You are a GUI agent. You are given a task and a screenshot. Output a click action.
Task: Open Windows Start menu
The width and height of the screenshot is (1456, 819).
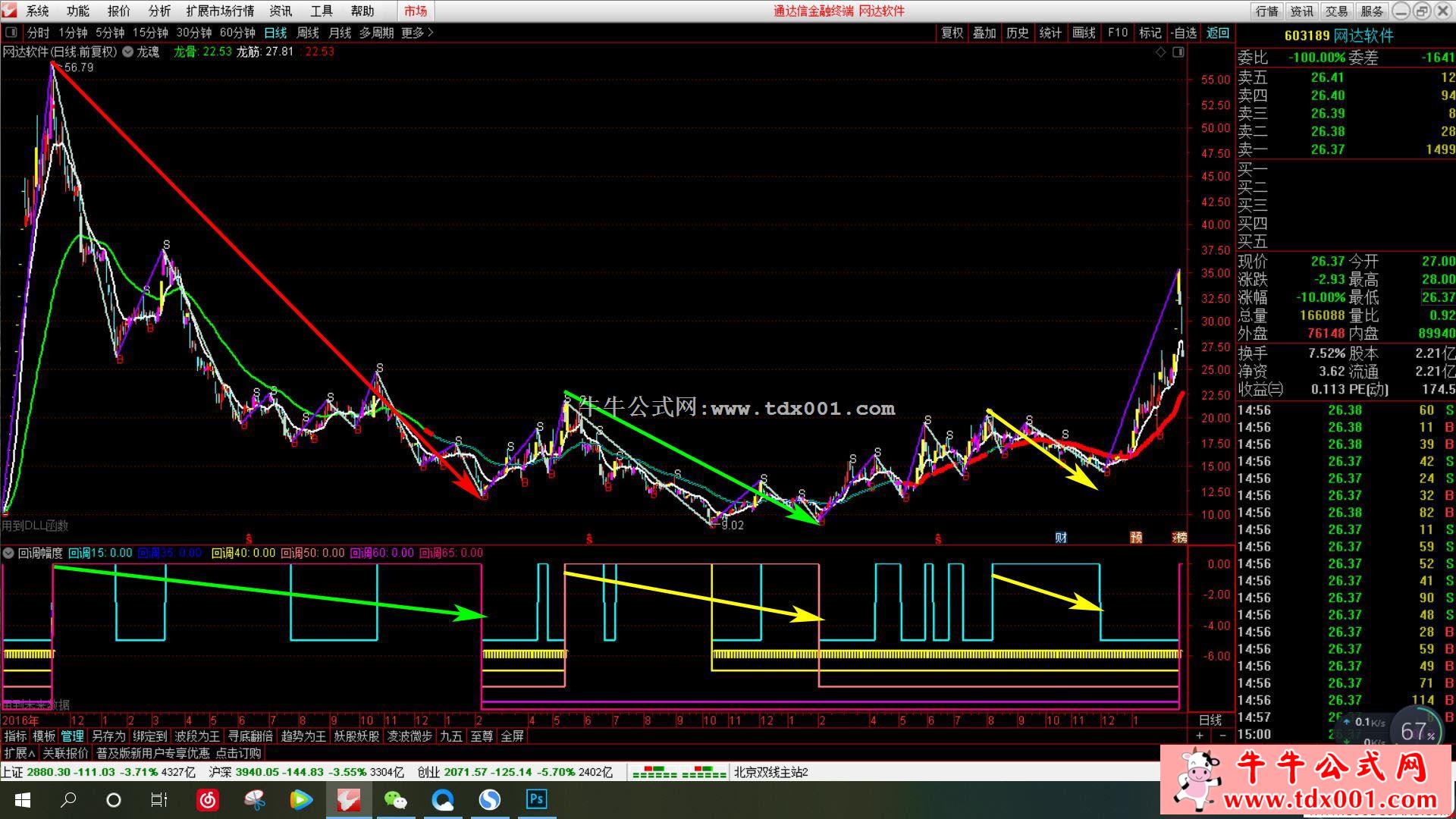pos(23,800)
